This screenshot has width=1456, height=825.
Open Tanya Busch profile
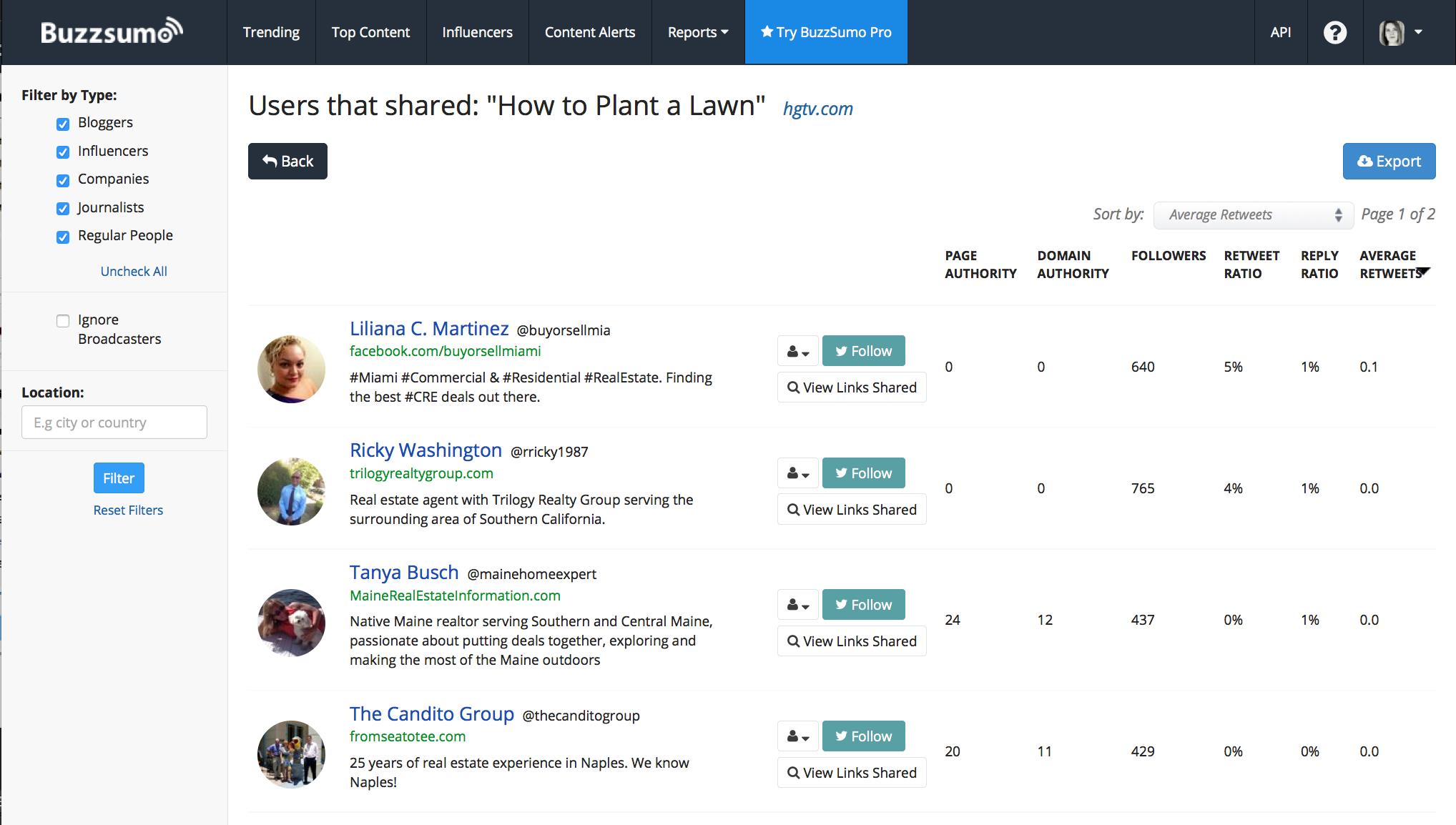pos(404,573)
